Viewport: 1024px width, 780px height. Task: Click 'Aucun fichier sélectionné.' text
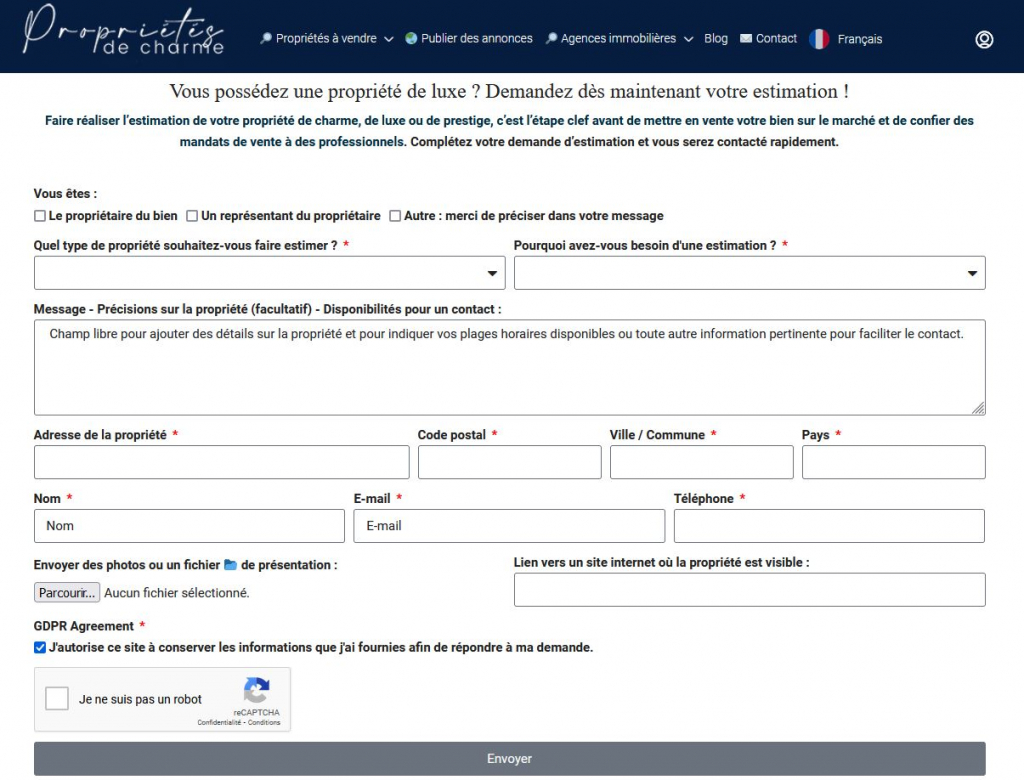coord(177,593)
